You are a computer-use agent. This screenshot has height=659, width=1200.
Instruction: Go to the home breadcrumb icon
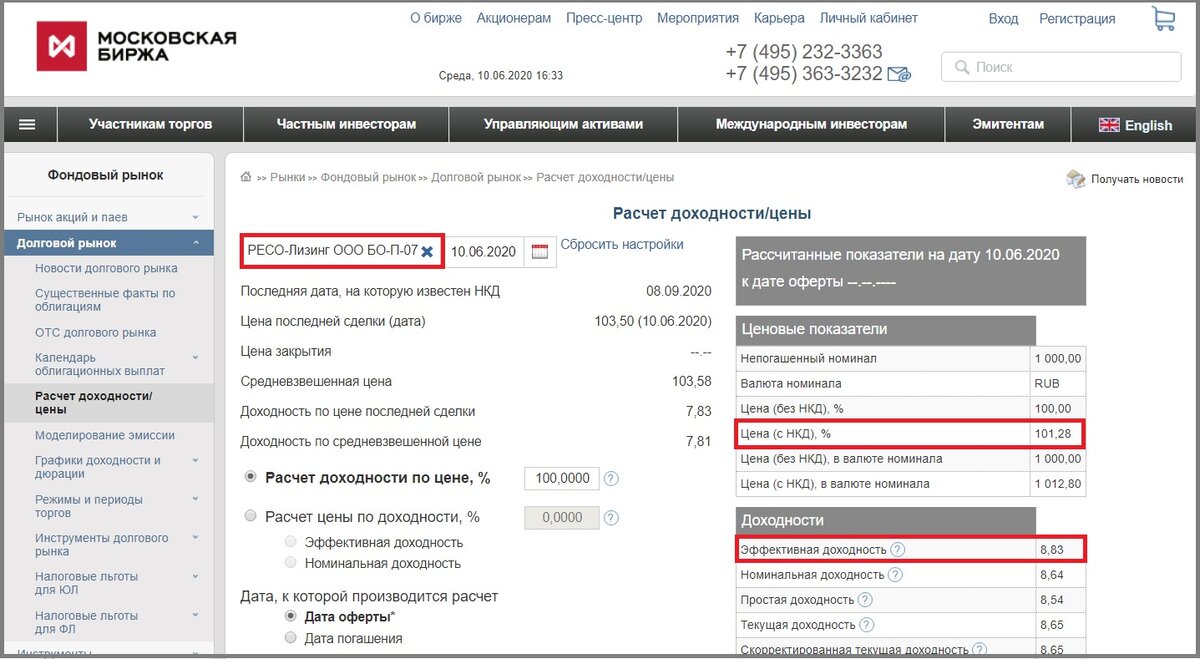pyautogui.click(x=246, y=177)
